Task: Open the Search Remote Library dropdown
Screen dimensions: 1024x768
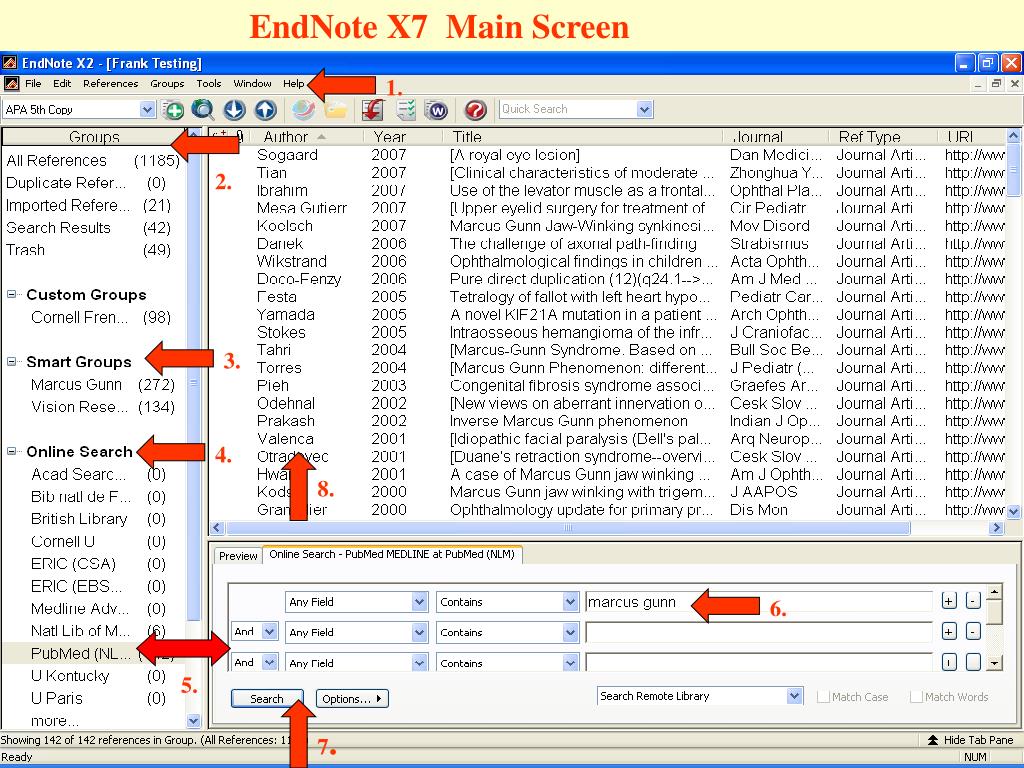Action: pos(794,696)
